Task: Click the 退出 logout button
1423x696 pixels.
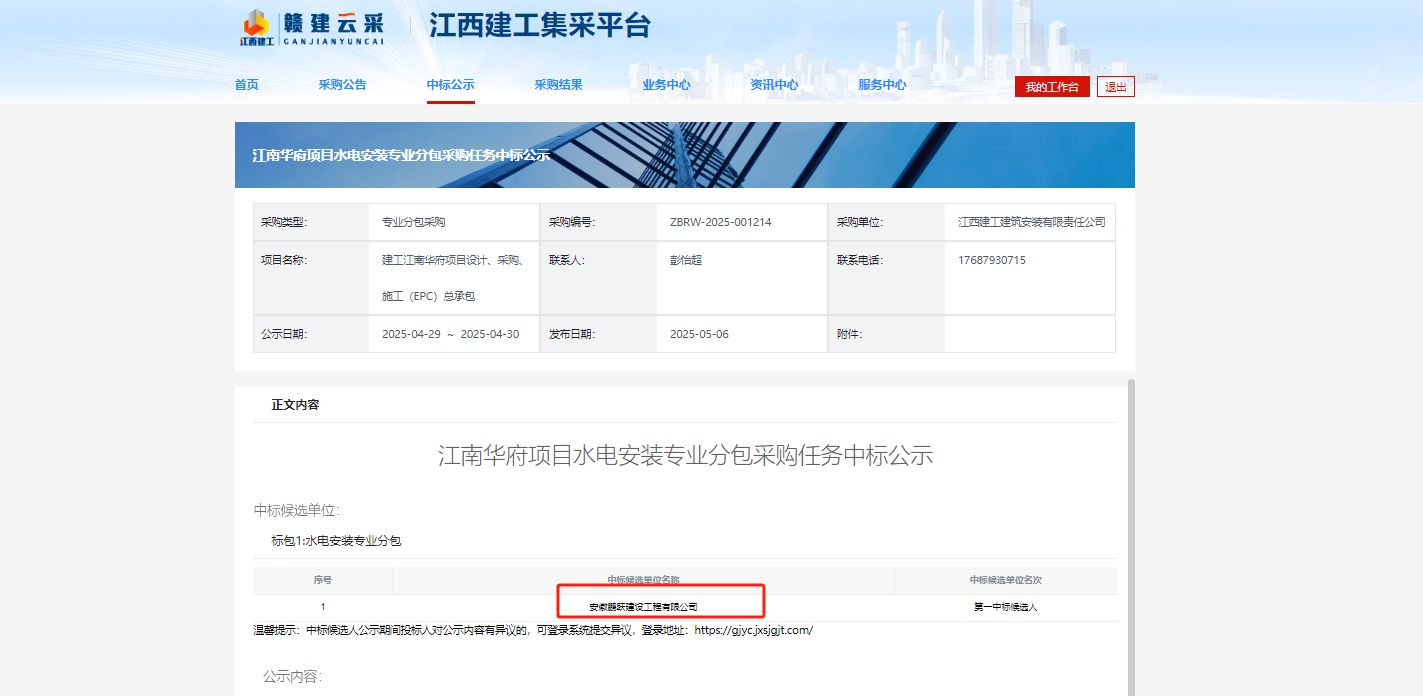Action: 1116,87
